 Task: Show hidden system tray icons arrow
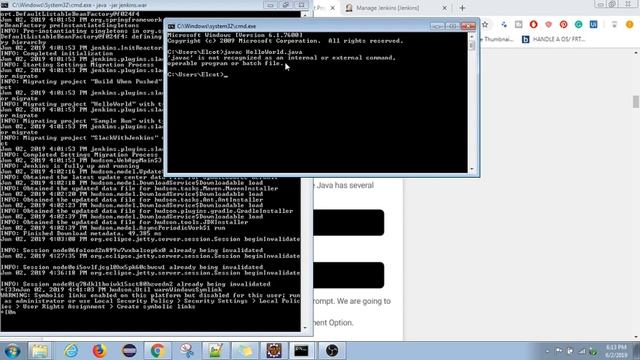[547, 351]
